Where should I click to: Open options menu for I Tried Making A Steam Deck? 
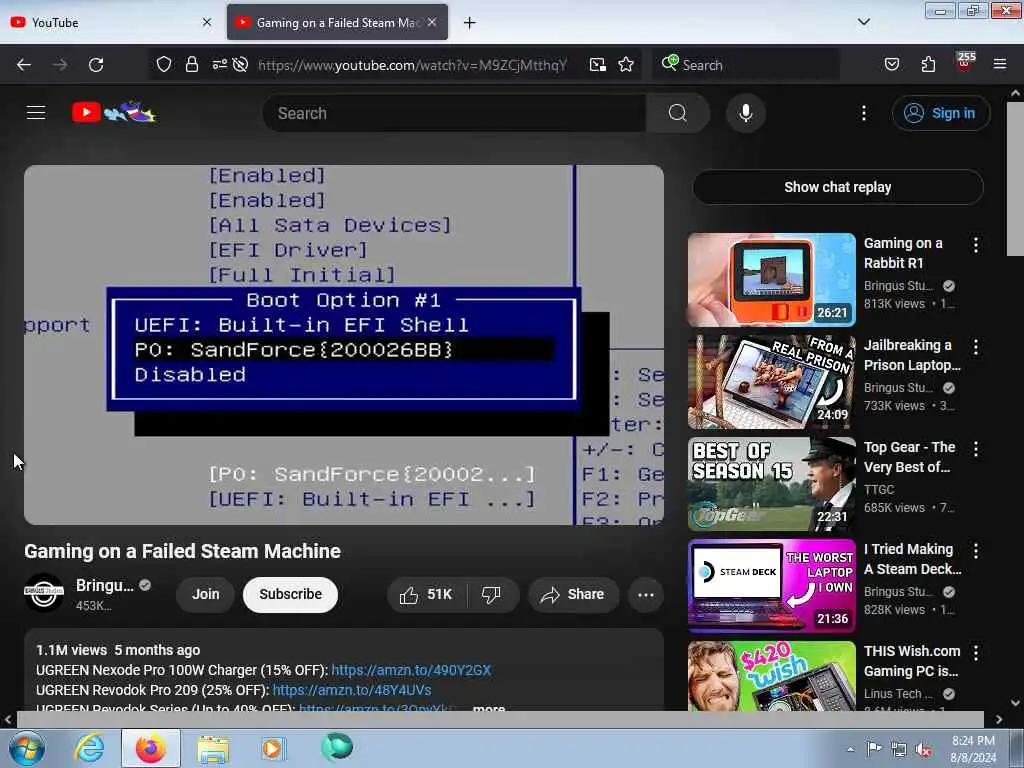[976, 551]
